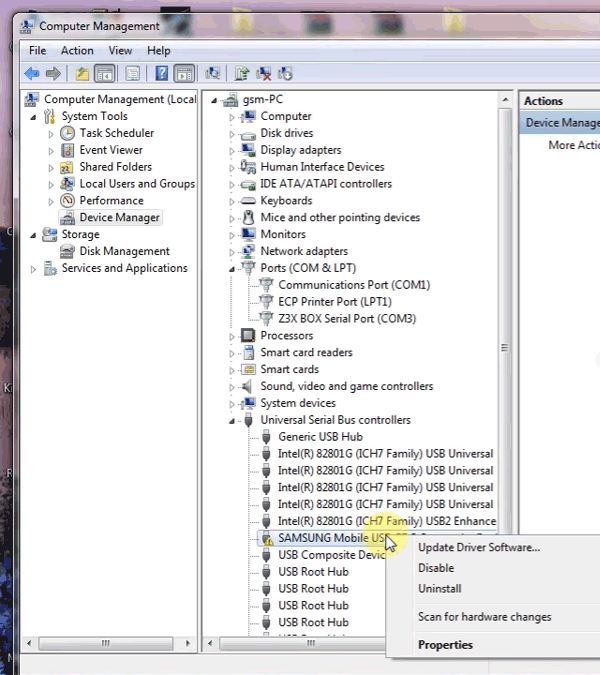Toggle the Show/Hide Console Tree icon

click(105, 74)
